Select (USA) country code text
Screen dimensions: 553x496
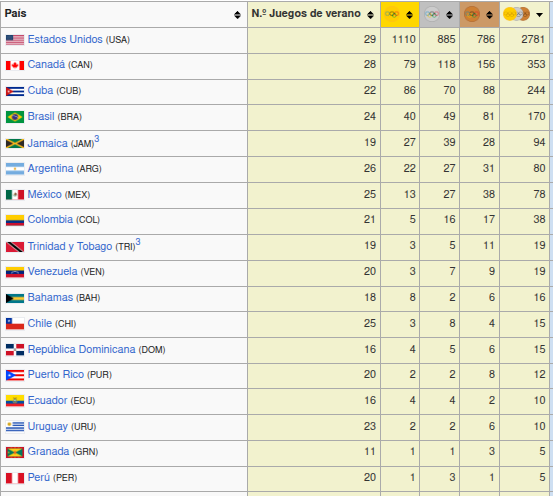coord(118,40)
